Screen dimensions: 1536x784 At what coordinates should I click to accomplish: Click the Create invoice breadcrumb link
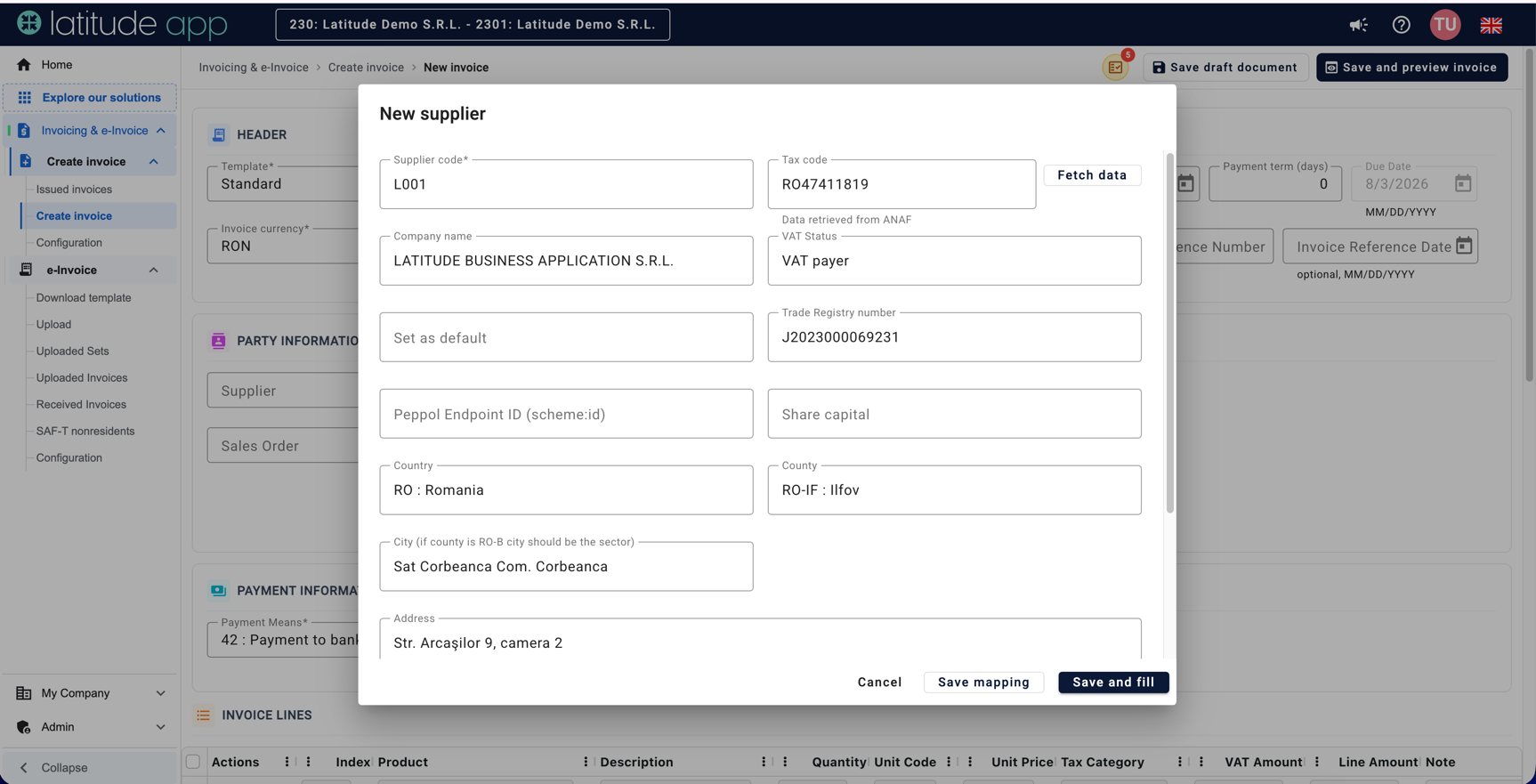pos(366,68)
